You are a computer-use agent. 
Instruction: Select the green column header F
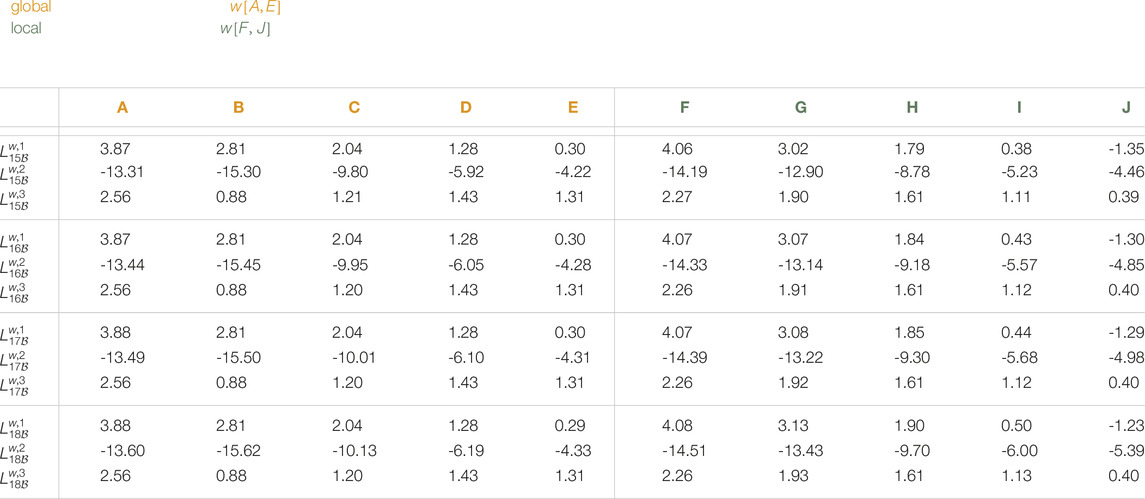(x=684, y=107)
